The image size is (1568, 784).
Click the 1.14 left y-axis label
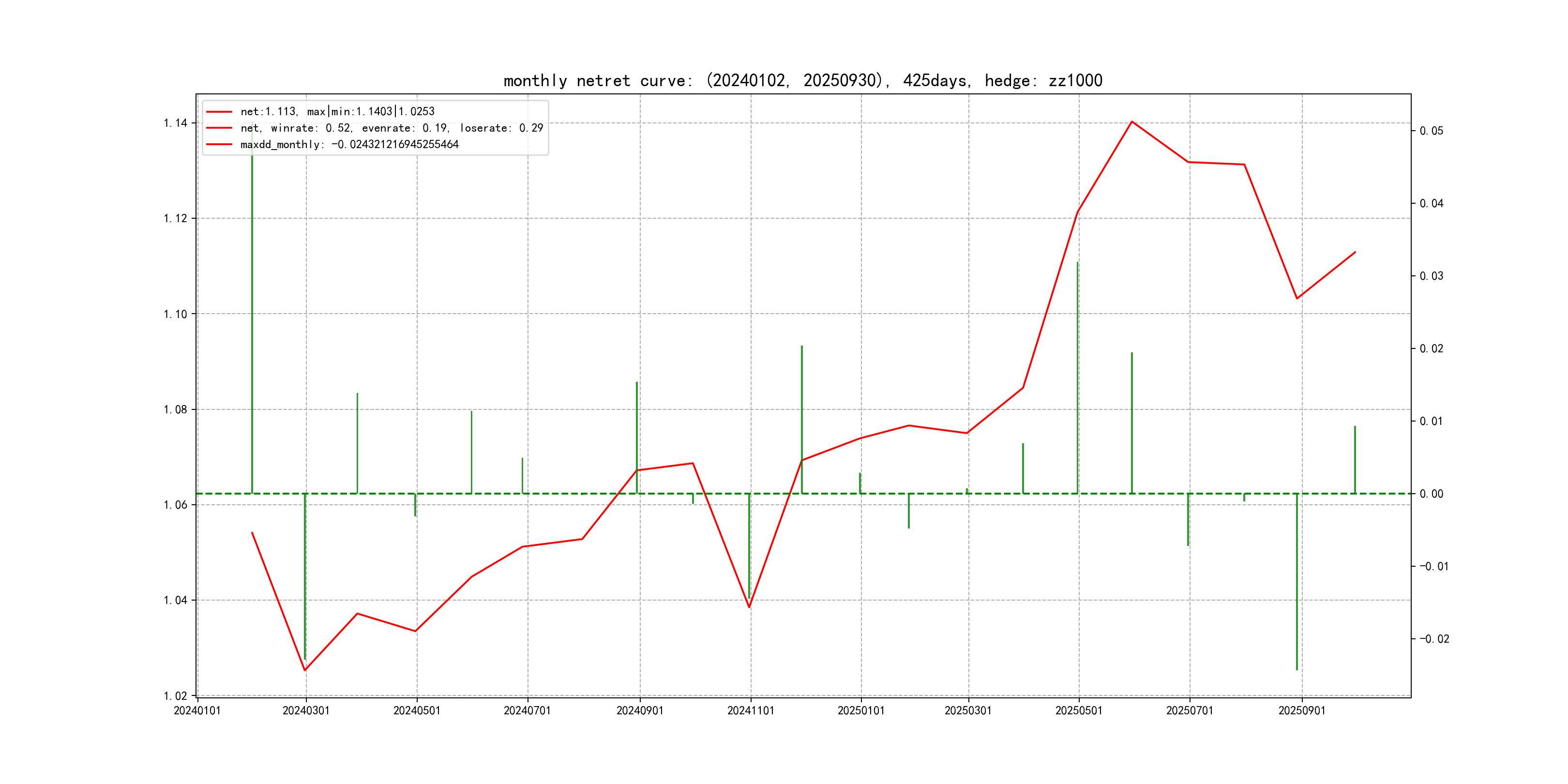click(x=175, y=123)
